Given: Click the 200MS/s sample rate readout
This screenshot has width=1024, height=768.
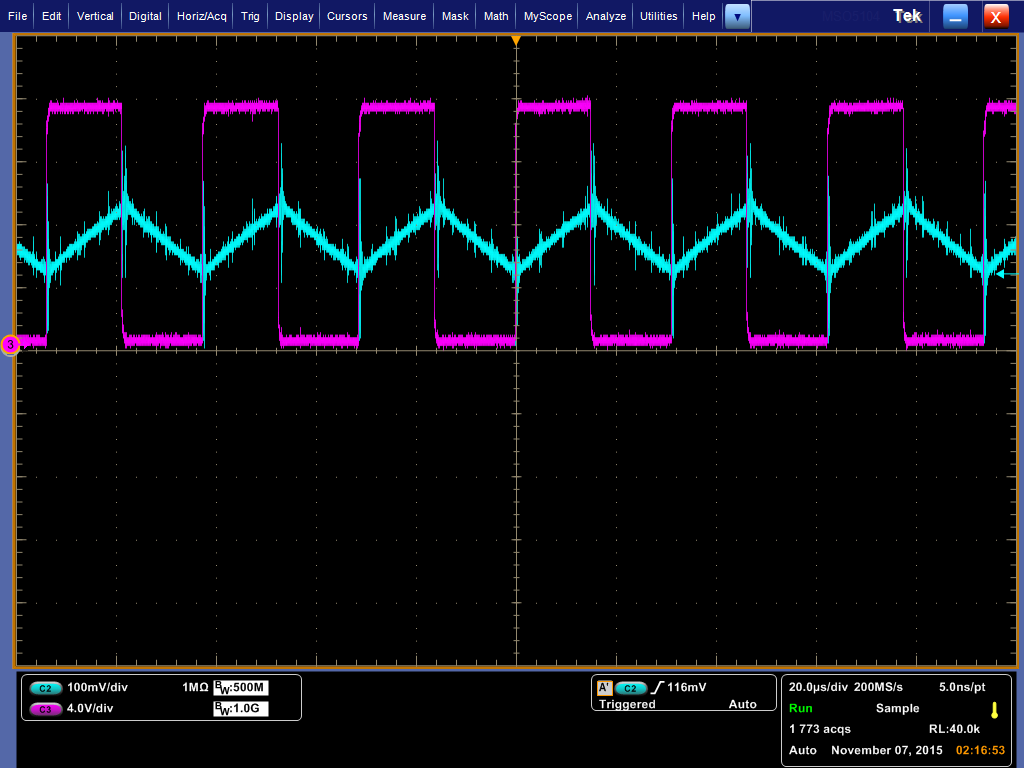Looking at the screenshot, I should (878, 687).
